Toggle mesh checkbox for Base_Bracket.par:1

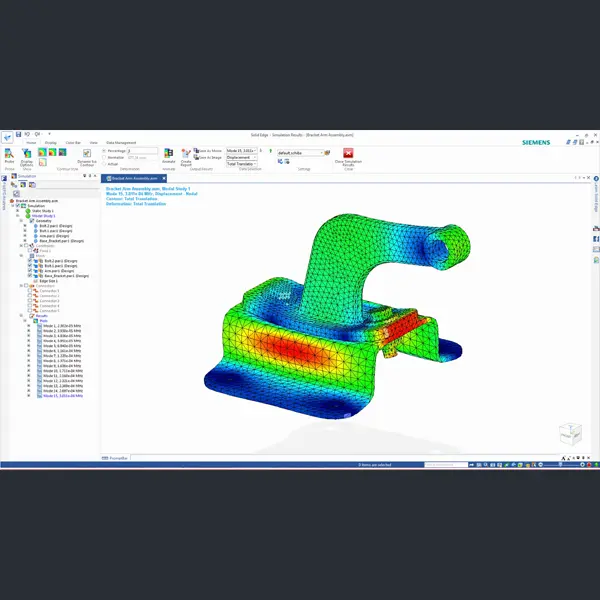coord(30,276)
